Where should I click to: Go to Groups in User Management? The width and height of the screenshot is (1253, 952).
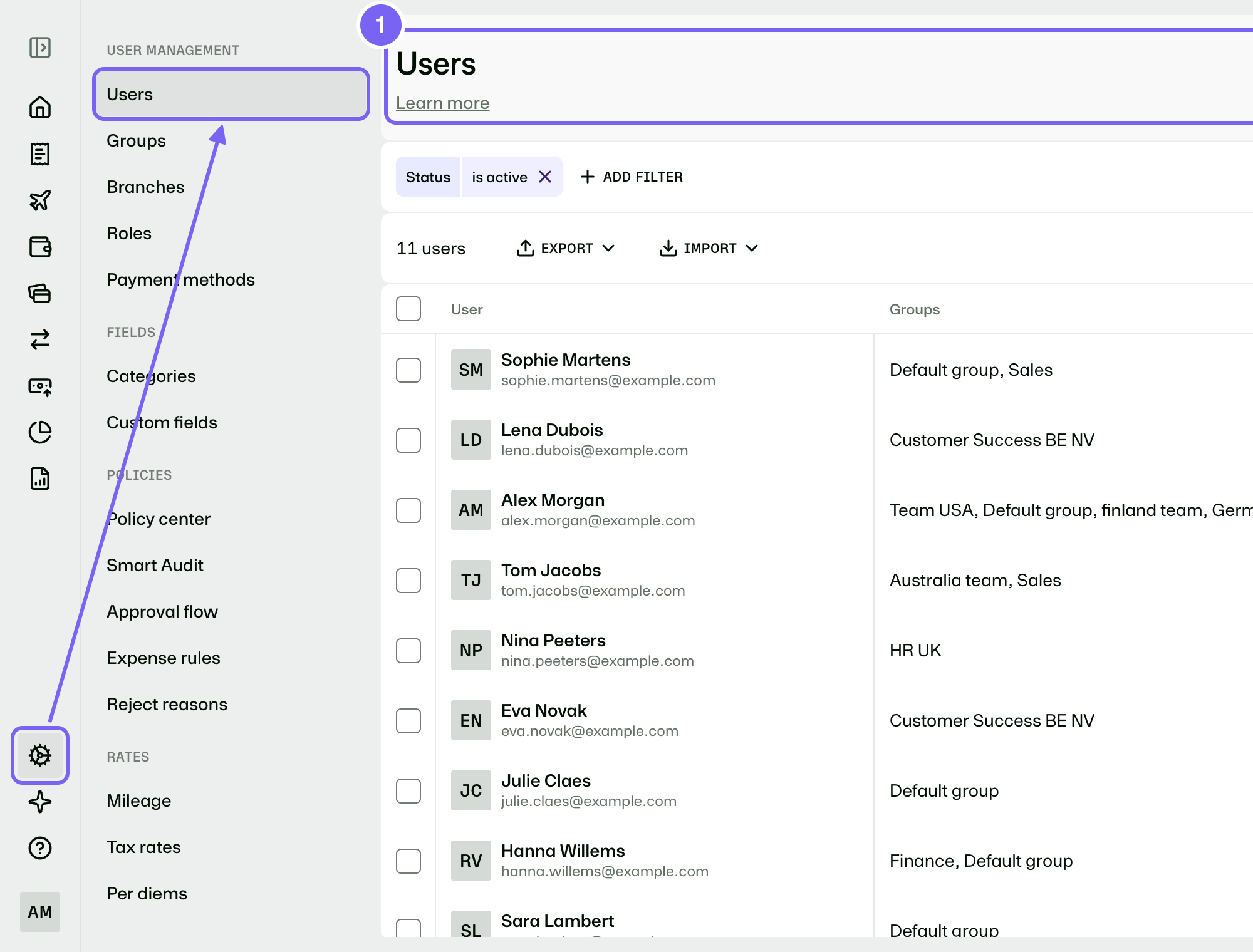pyautogui.click(x=136, y=140)
